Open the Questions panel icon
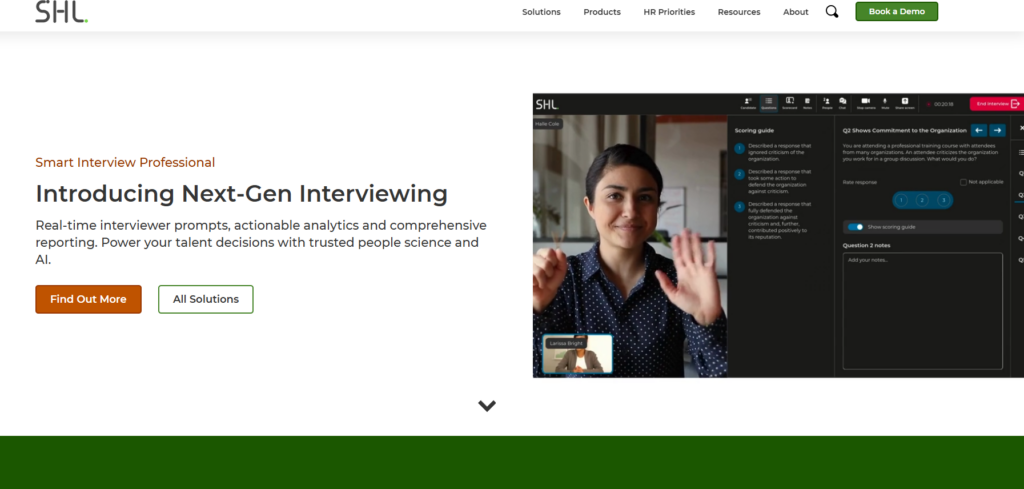1024x489 pixels. pyautogui.click(x=769, y=103)
